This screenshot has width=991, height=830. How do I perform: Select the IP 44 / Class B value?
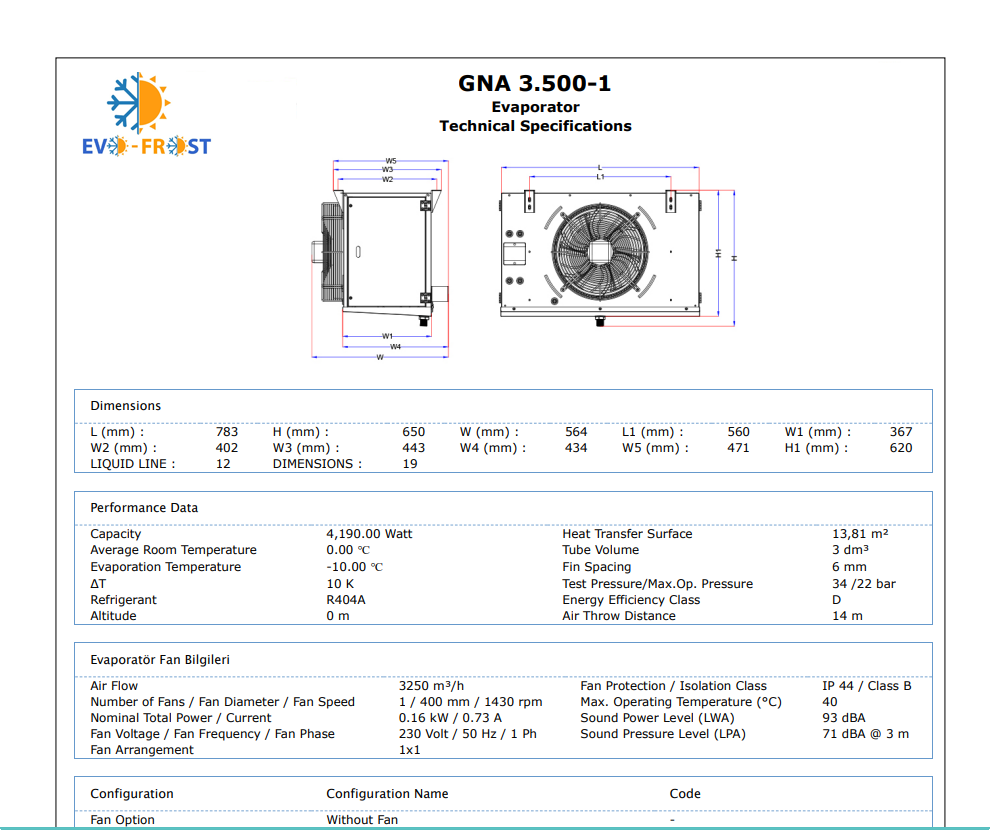[x=866, y=686]
